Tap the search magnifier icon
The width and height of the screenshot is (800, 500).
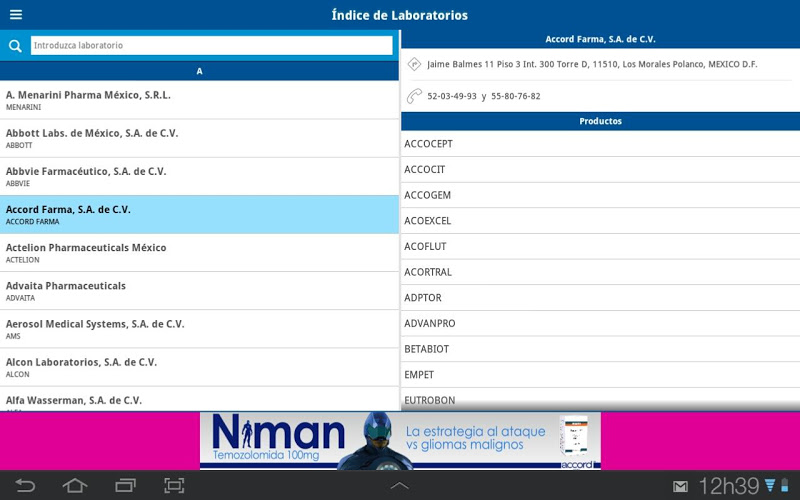pyautogui.click(x=15, y=46)
